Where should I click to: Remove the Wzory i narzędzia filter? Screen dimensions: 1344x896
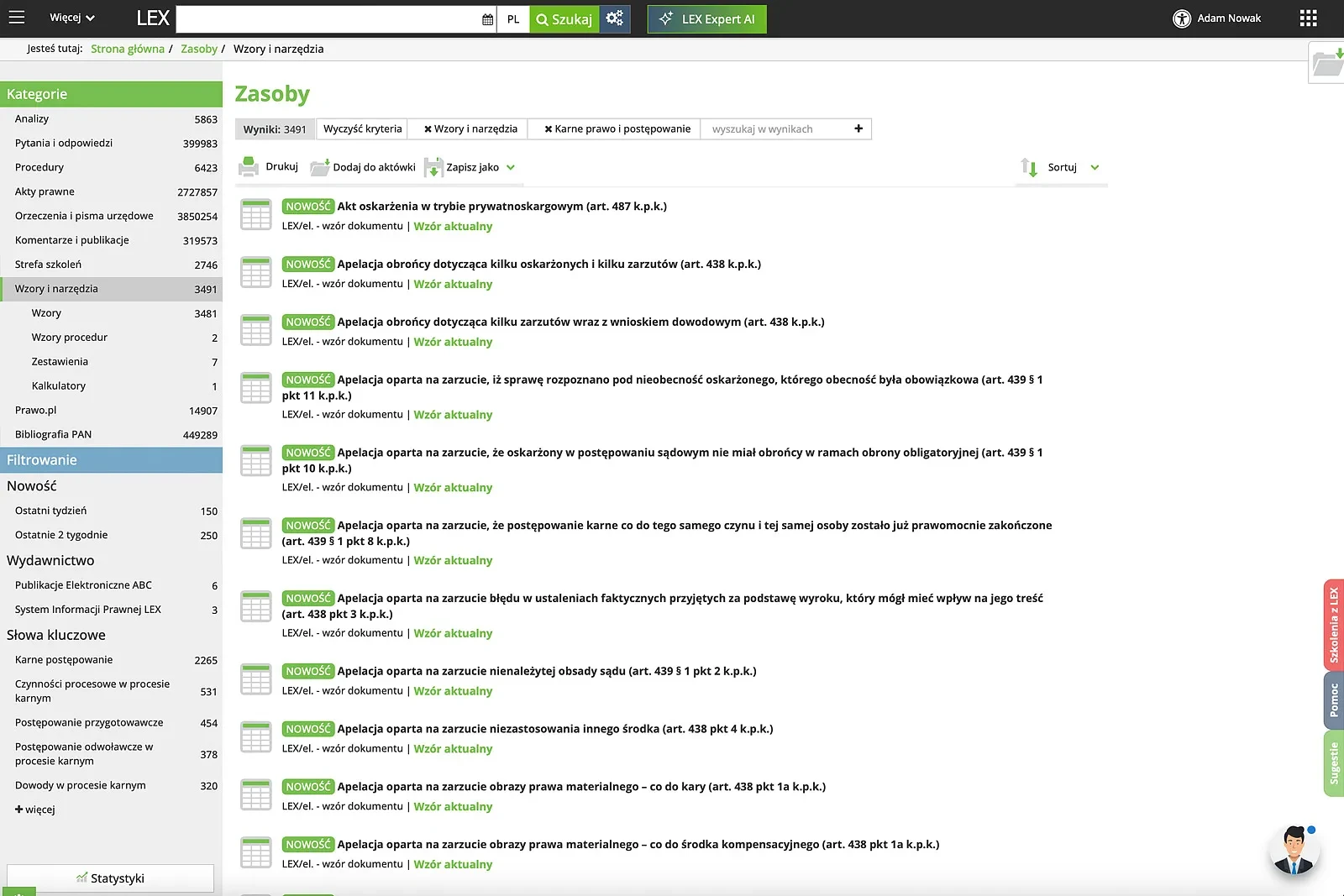(428, 129)
